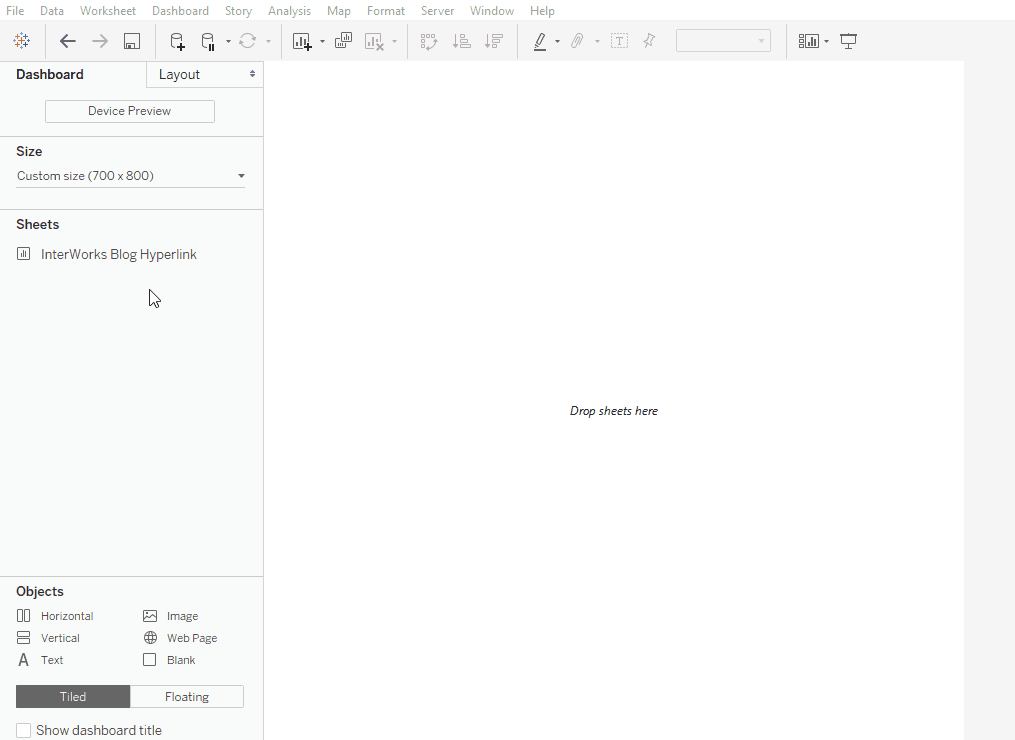This screenshot has width=1015, height=740.
Task: Click the Undo back arrow icon
Action: (68, 41)
